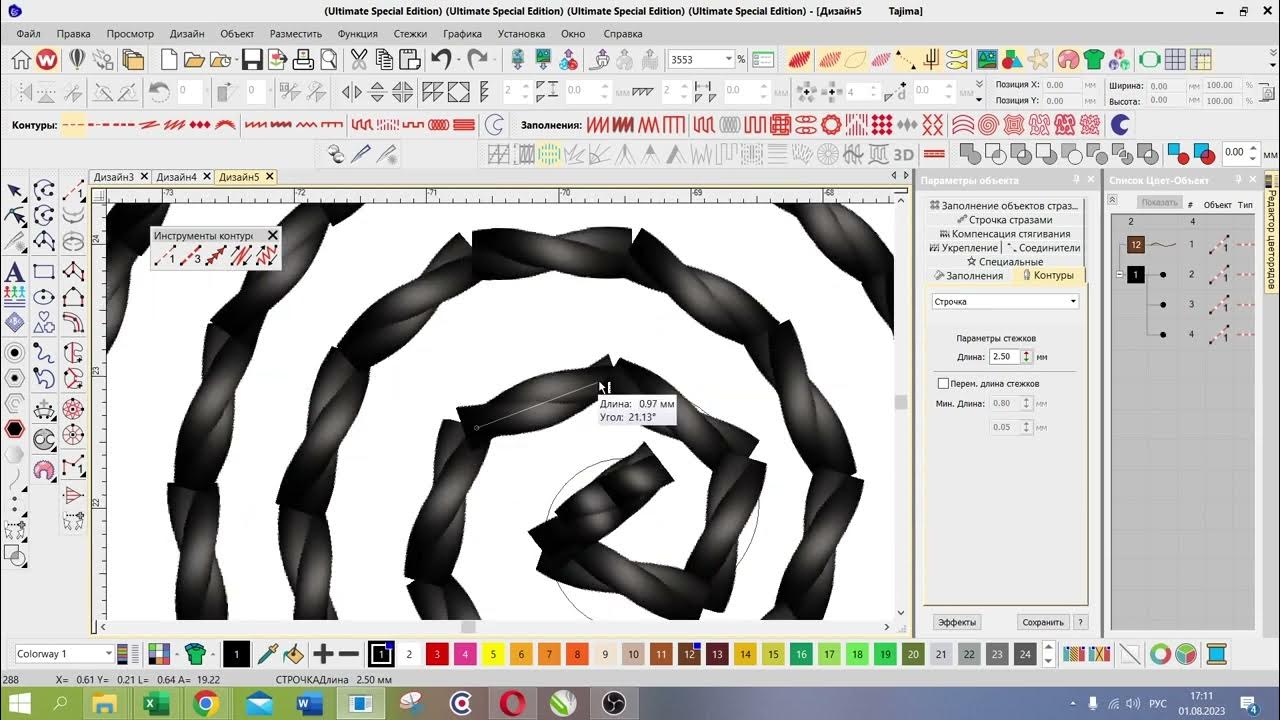Click the eyedropper color pick icon
Screen dimensions: 1280x720
(267, 654)
